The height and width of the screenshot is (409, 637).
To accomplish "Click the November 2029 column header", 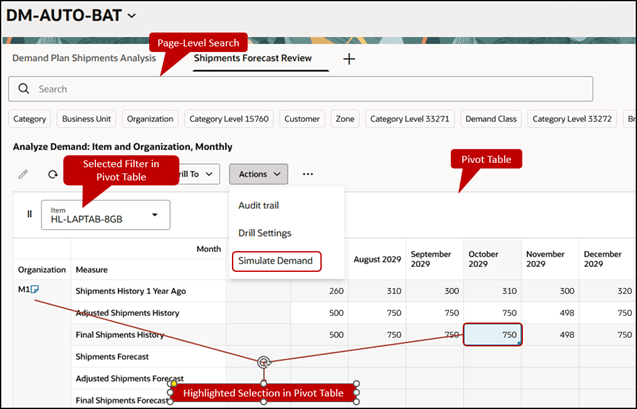I will (550, 259).
